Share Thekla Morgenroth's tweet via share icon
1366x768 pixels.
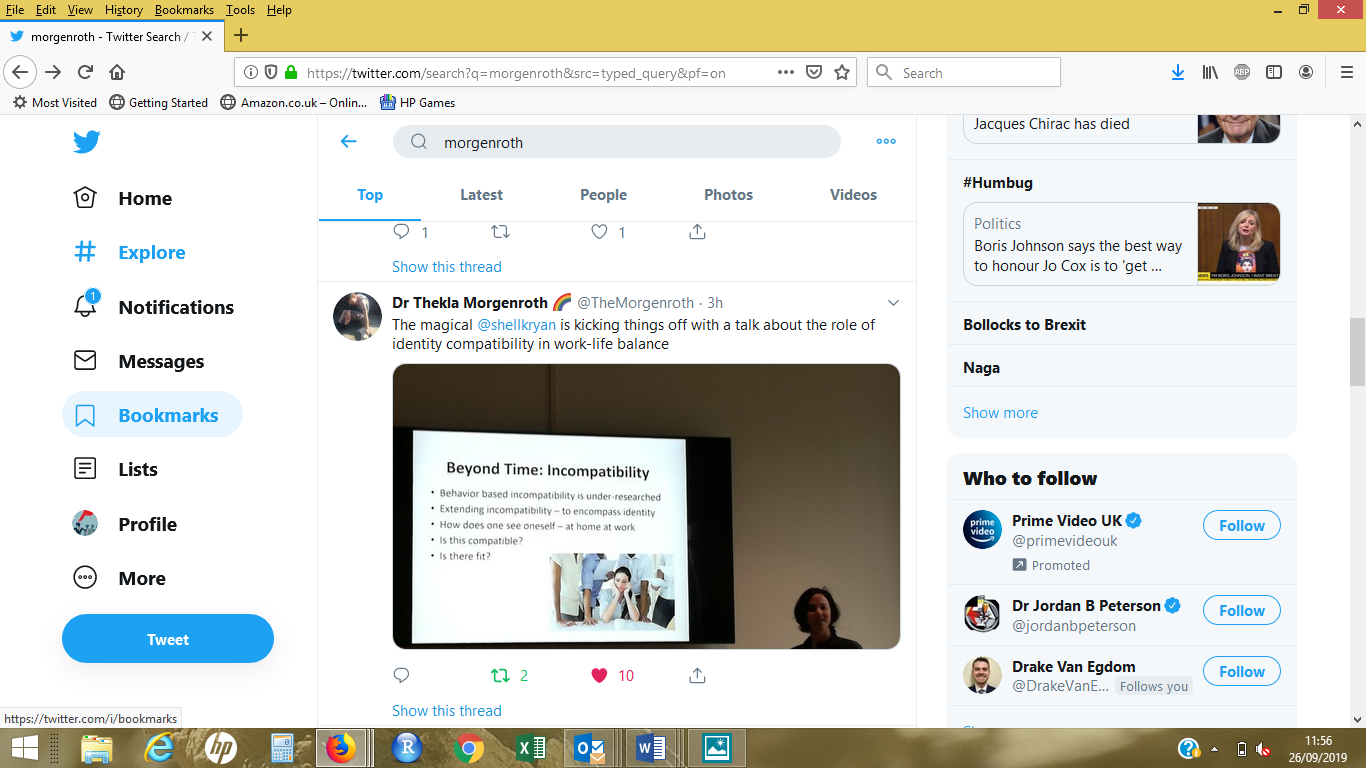click(x=698, y=675)
